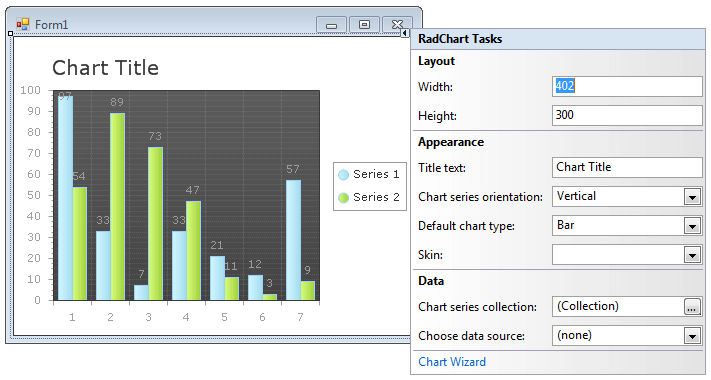This screenshot has width=711, height=380.
Task: Click the Series 1 bar labeled 97
Action: [65, 198]
